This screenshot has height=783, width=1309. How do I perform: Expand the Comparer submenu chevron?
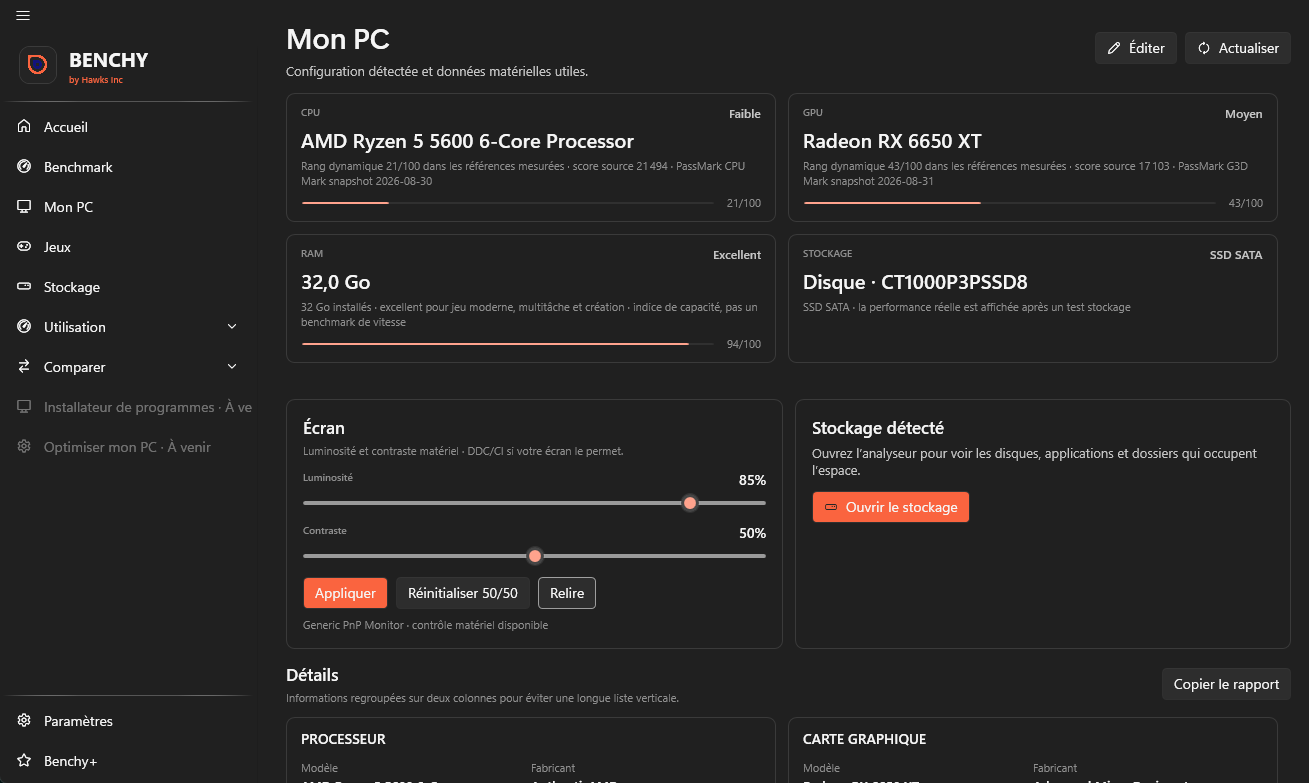pos(232,367)
